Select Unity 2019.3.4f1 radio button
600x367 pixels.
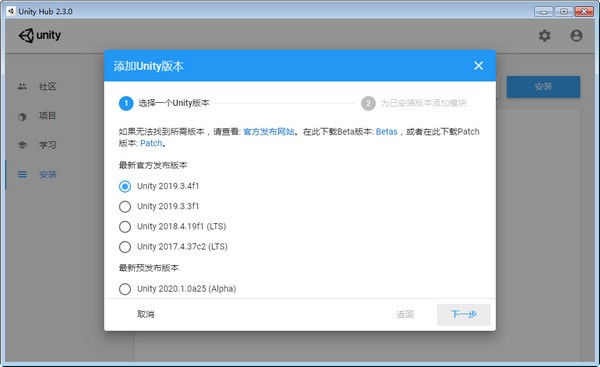point(125,186)
